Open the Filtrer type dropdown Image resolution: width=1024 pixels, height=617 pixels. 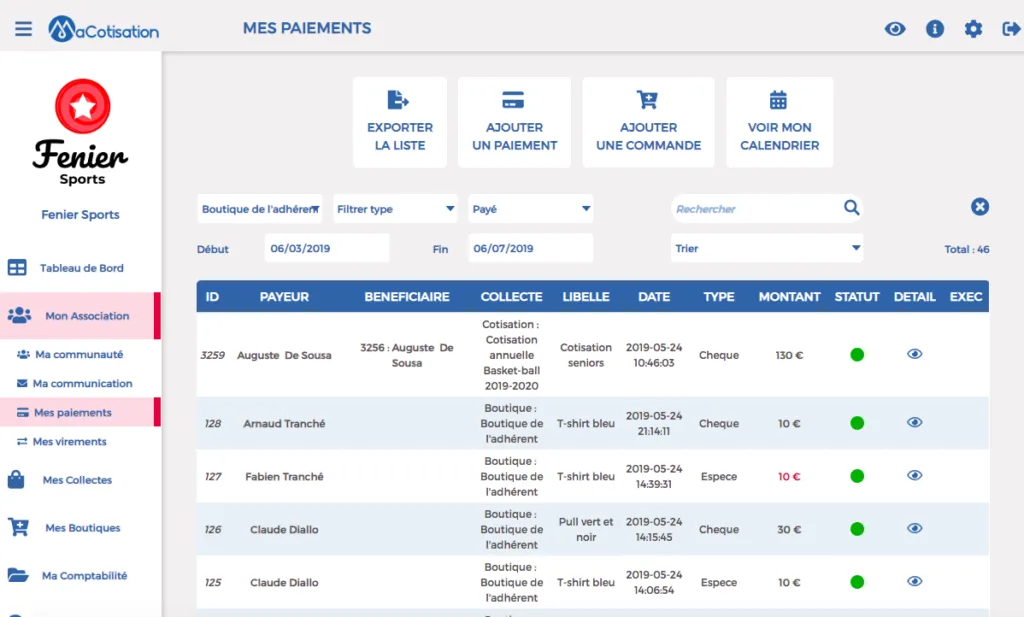pyautogui.click(x=395, y=209)
